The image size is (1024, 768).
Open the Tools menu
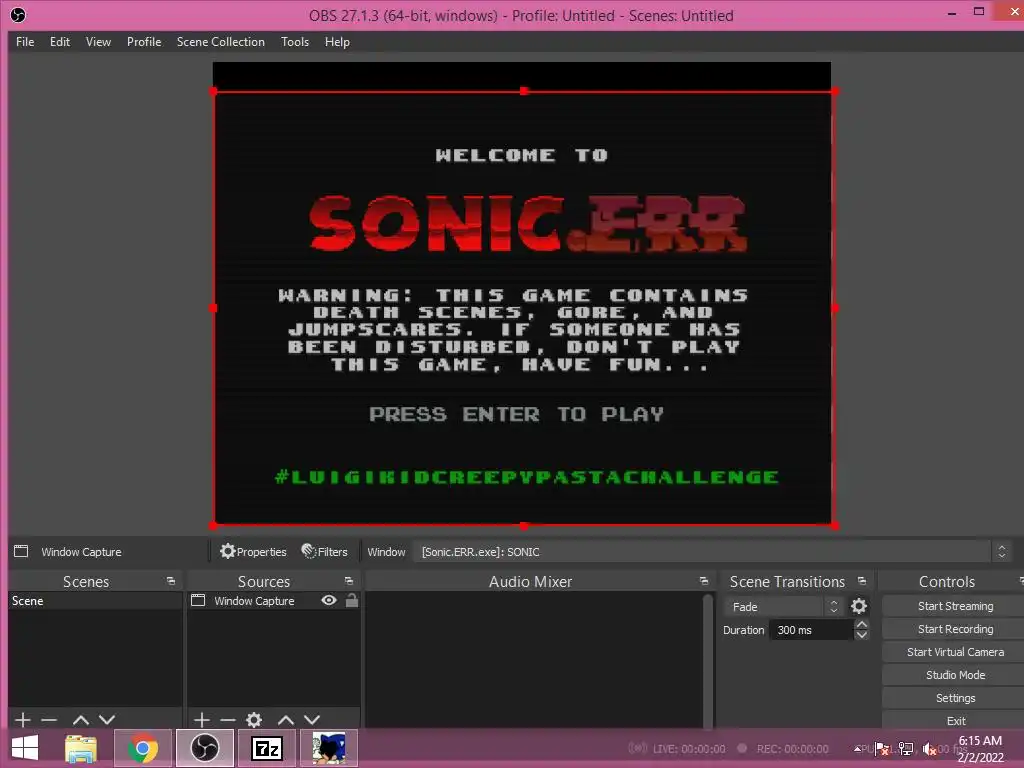pyautogui.click(x=295, y=42)
